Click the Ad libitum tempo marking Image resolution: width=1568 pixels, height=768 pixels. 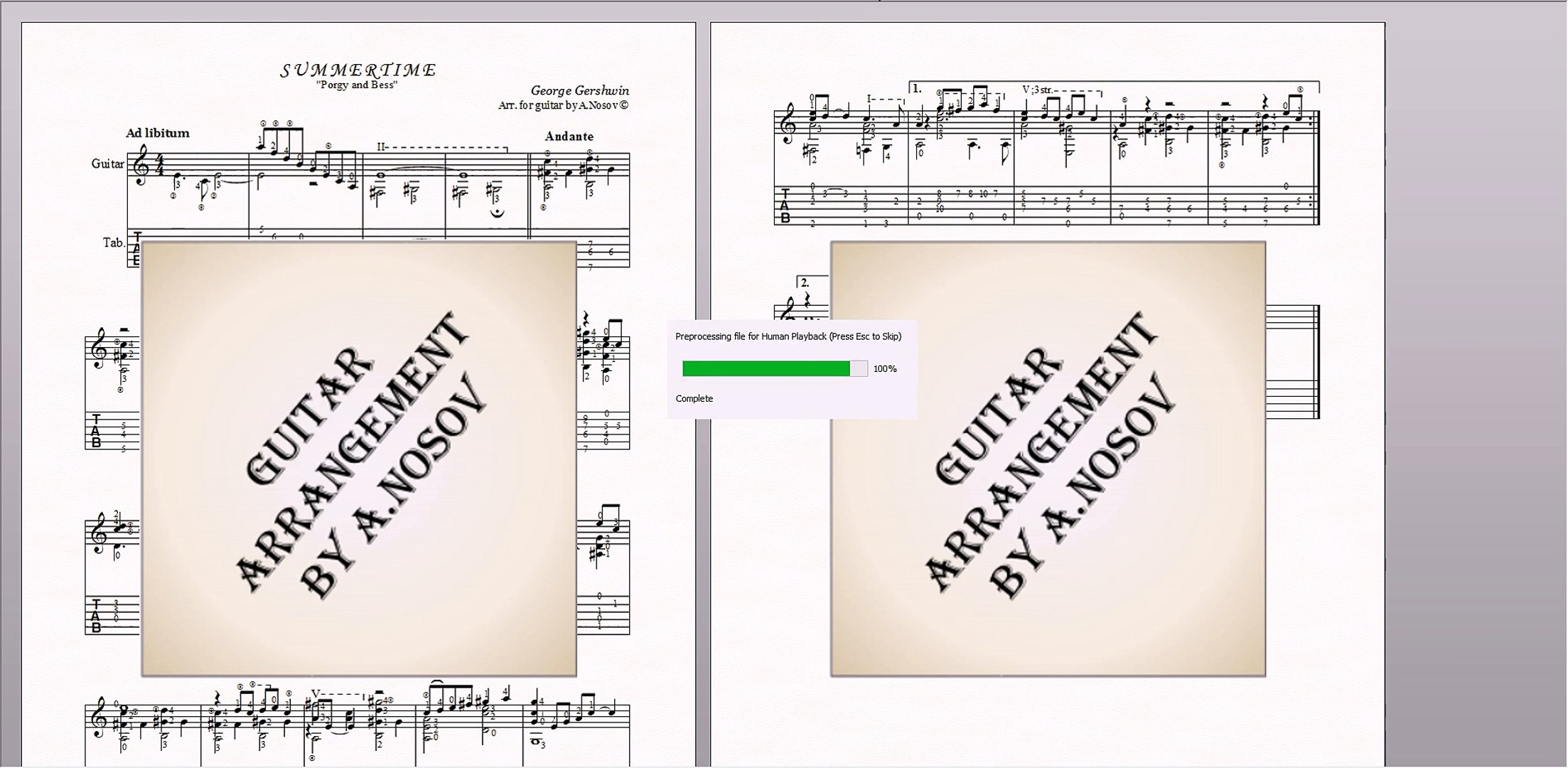158,133
